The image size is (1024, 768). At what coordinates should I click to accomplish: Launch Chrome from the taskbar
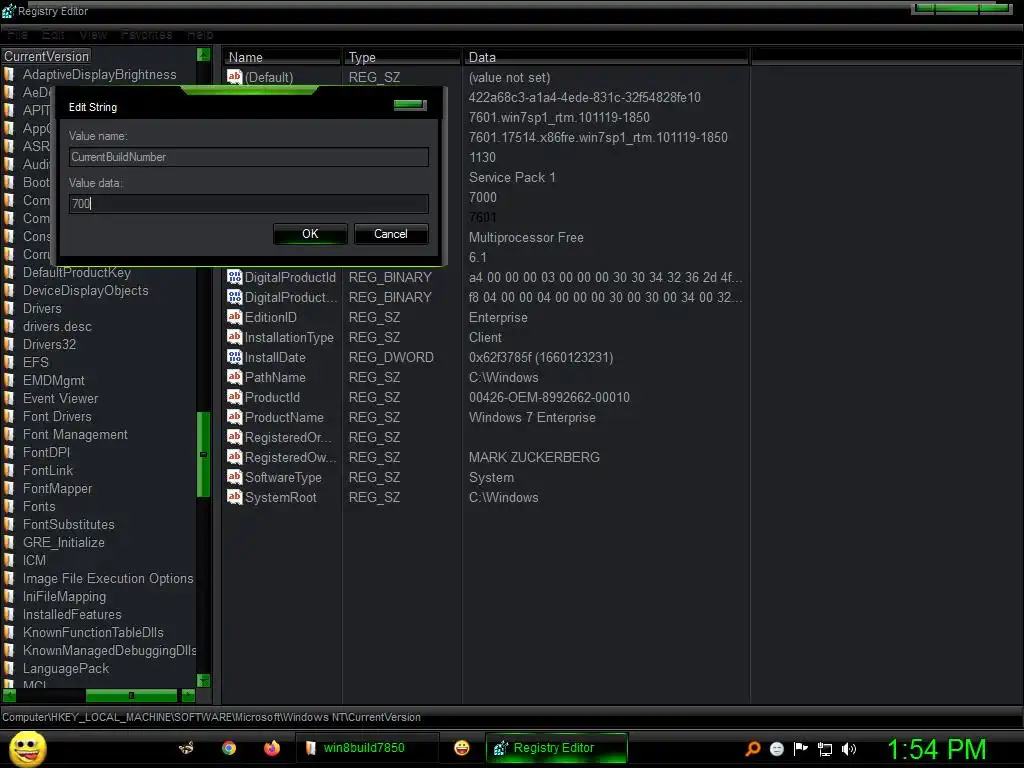coord(229,748)
